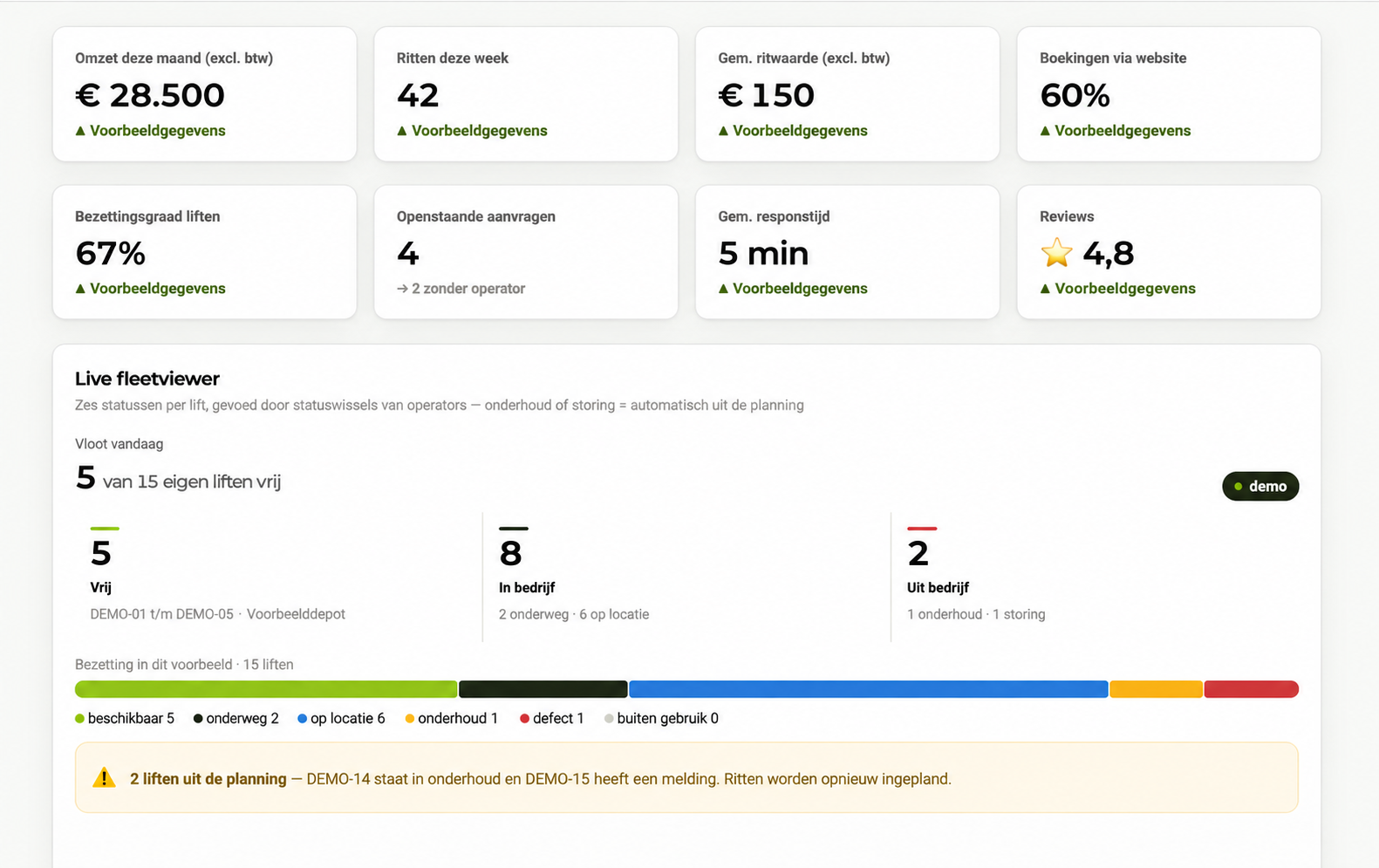
Task: Click the '5 min' response time value
Action: click(x=764, y=253)
